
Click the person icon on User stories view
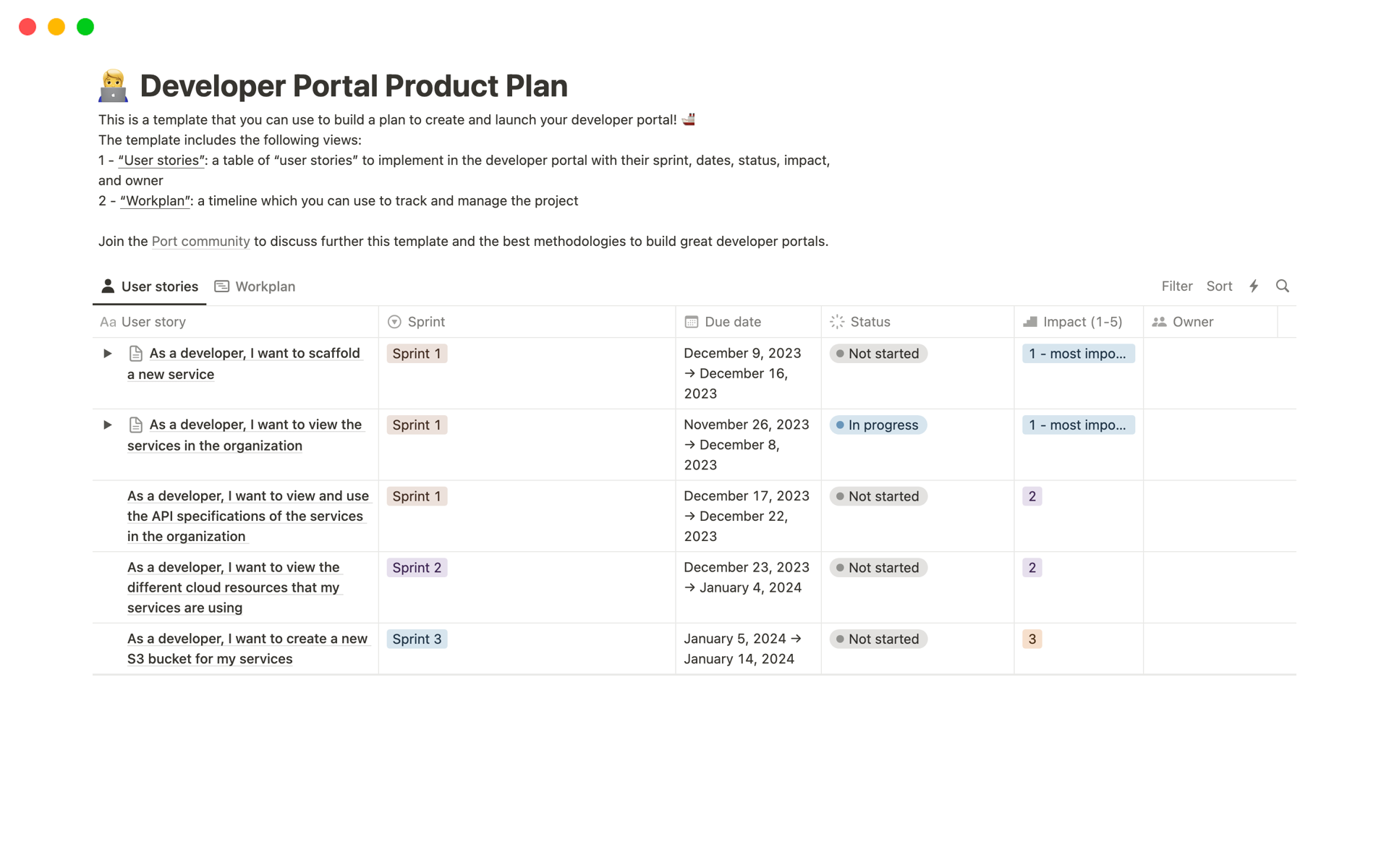[108, 286]
